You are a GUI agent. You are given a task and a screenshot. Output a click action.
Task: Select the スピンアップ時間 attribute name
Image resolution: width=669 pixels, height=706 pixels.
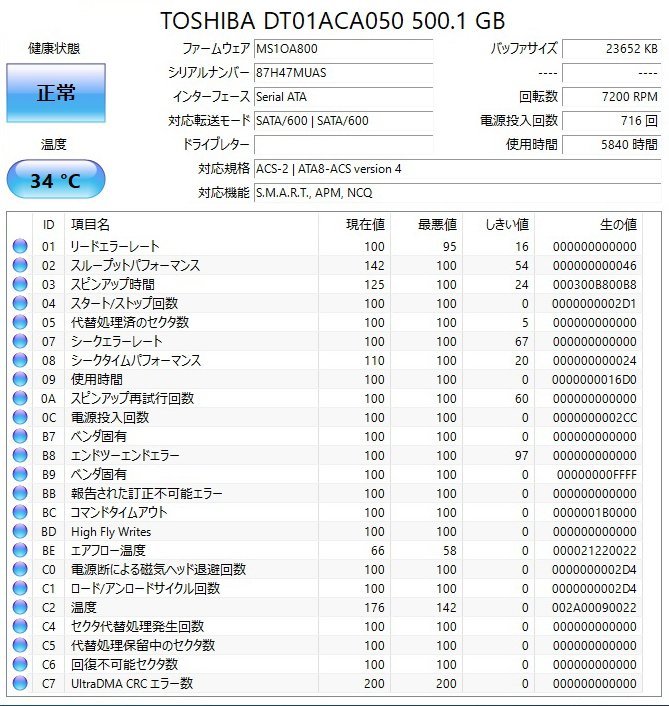tap(113, 284)
